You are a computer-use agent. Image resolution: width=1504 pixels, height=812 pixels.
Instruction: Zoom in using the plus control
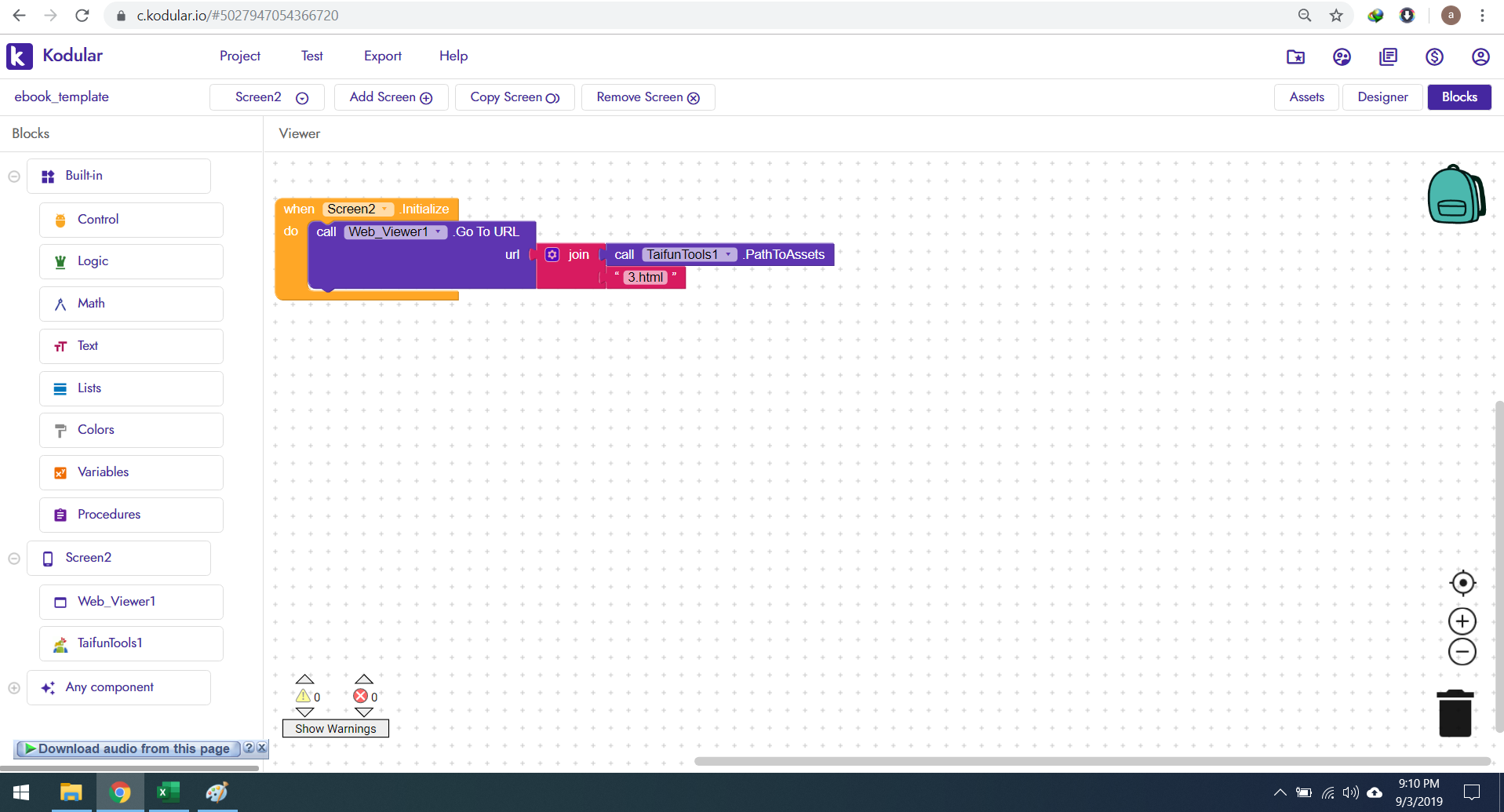tap(1462, 621)
